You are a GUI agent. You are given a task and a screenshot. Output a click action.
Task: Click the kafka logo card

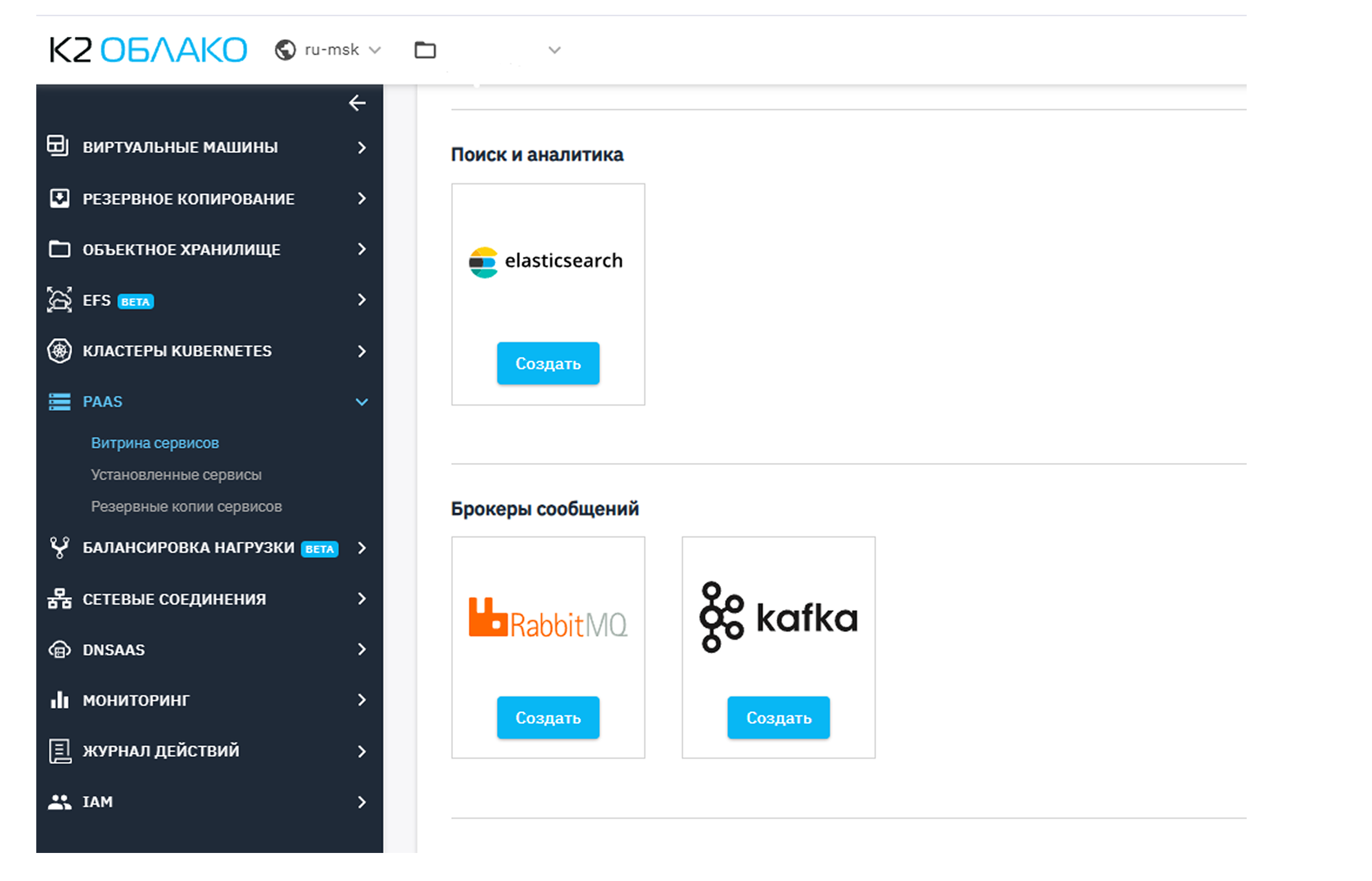tap(778, 617)
